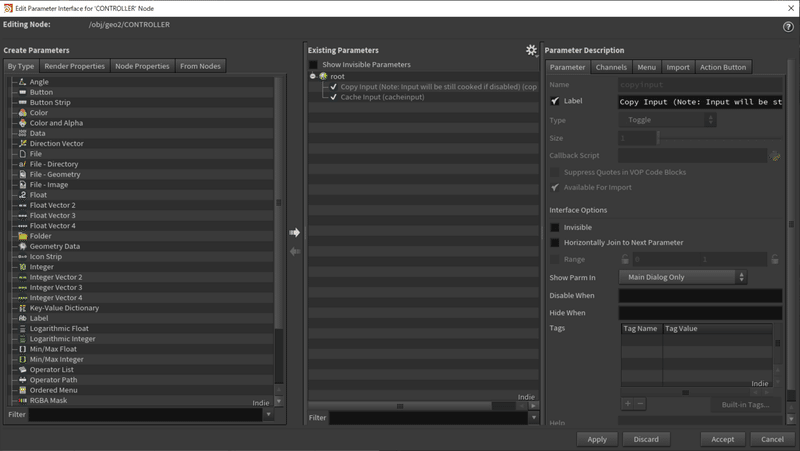Image resolution: width=800 pixels, height=451 pixels.
Task: Toggle Suppress Quotes in VOP Code Blocks
Action: (x=555, y=172)
